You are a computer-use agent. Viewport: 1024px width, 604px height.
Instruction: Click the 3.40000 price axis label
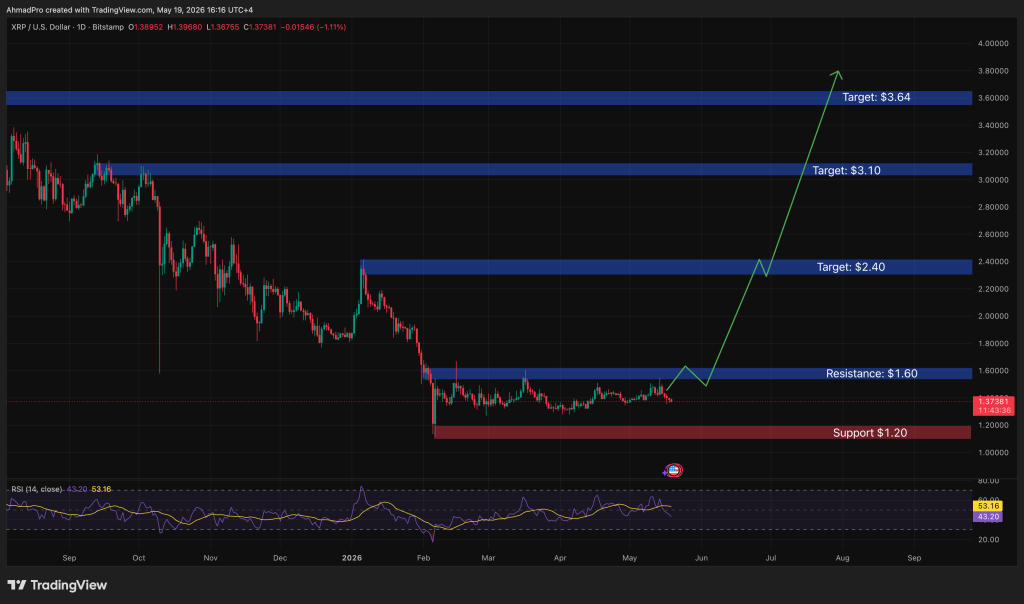coord(993,125)
